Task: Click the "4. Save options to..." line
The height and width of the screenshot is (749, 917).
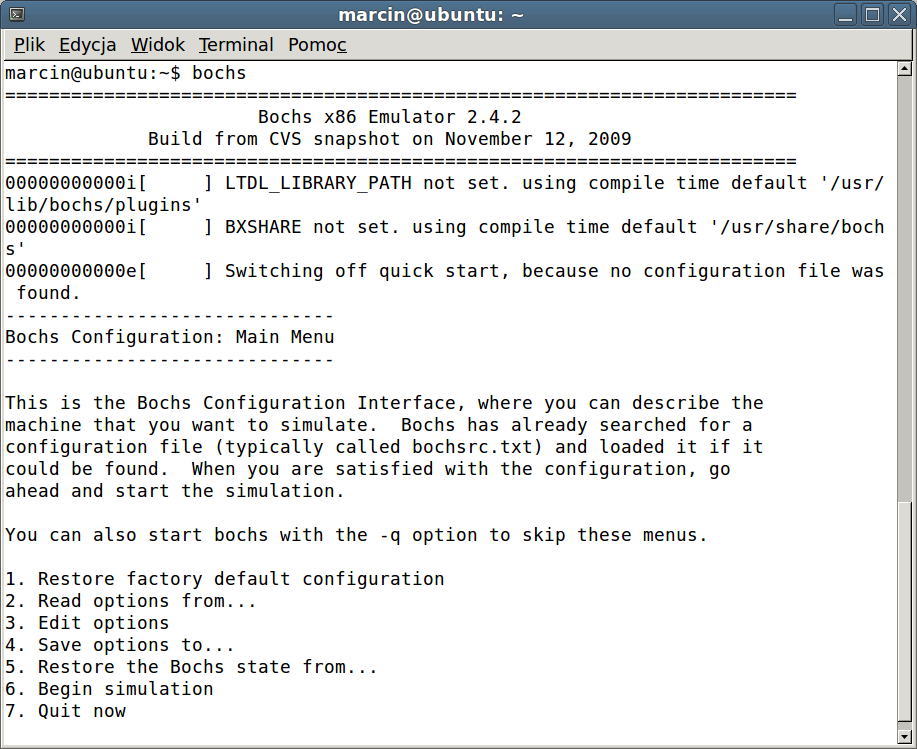Action: point(120,645)
